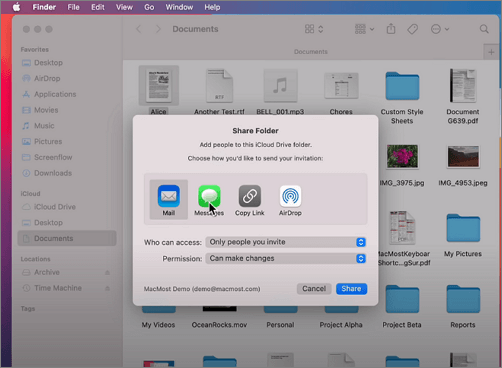The width and height of the screenshot is (502, 368).
Task: Go forward with the toolbar forward arrow
Action: click(158, 29)
